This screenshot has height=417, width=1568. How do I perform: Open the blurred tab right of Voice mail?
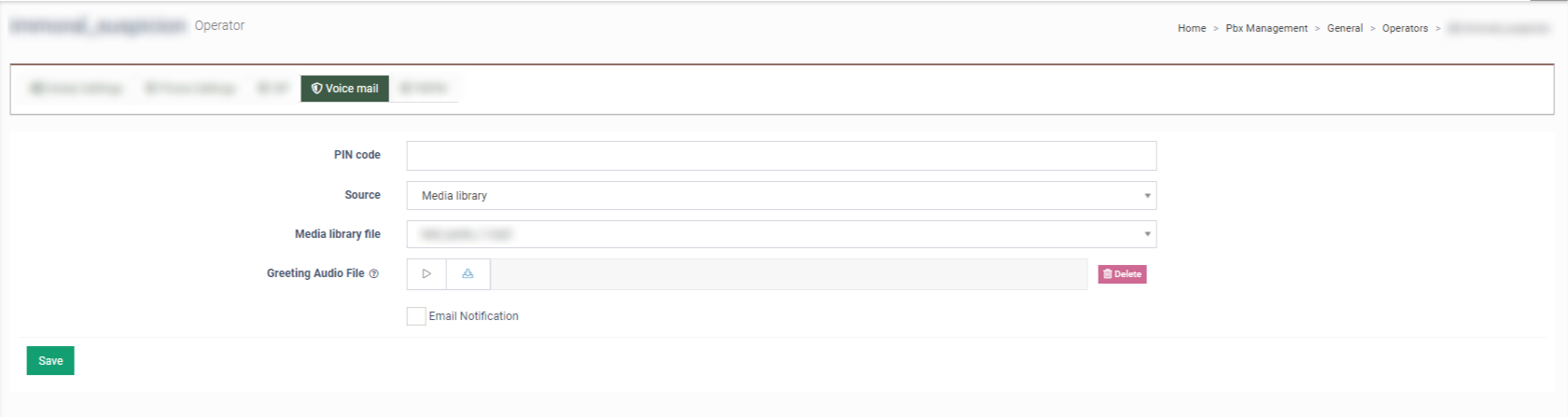(x=424, y=89)
